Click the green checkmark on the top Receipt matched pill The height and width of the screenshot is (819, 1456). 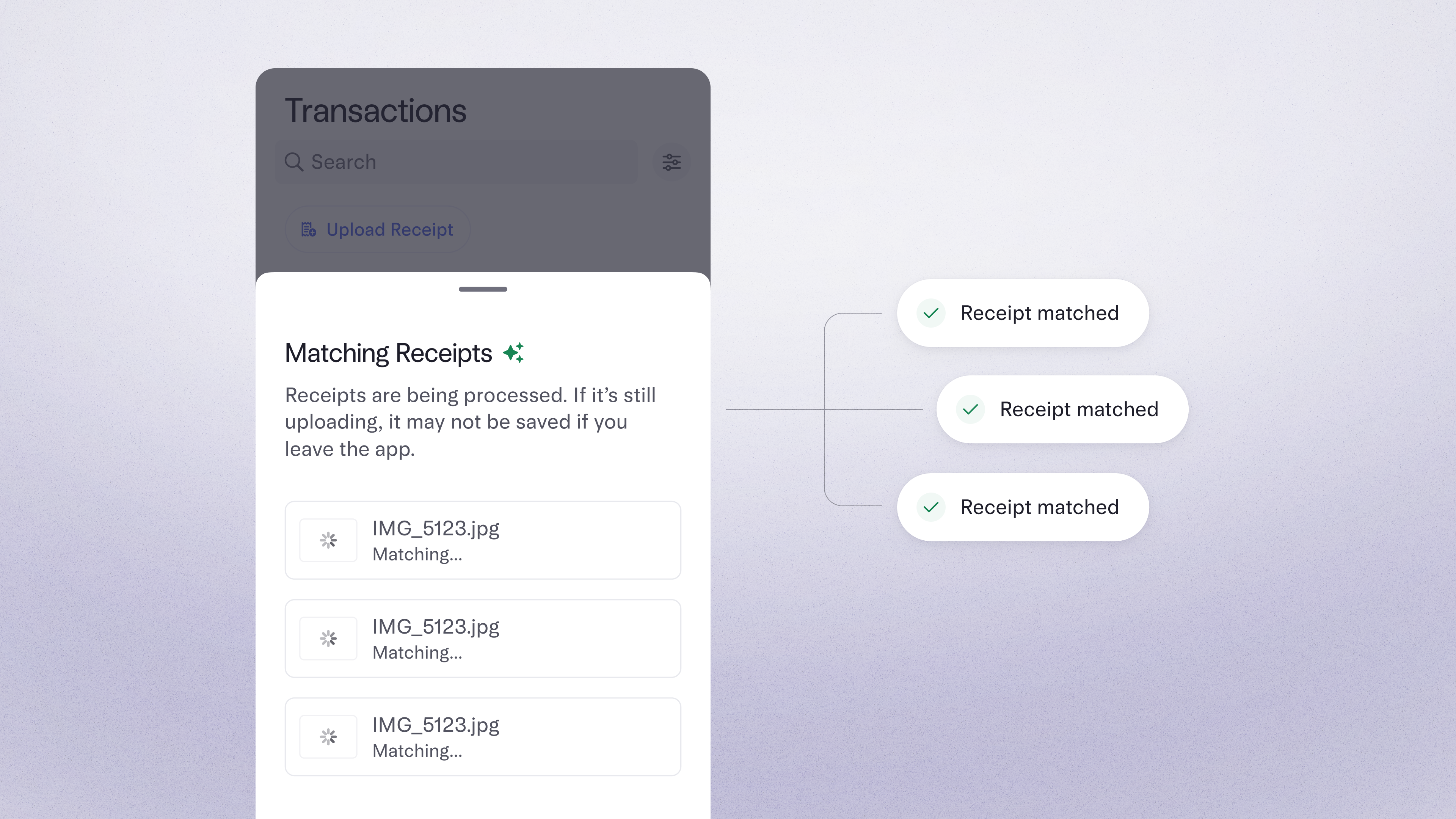[x=931, y=313]
